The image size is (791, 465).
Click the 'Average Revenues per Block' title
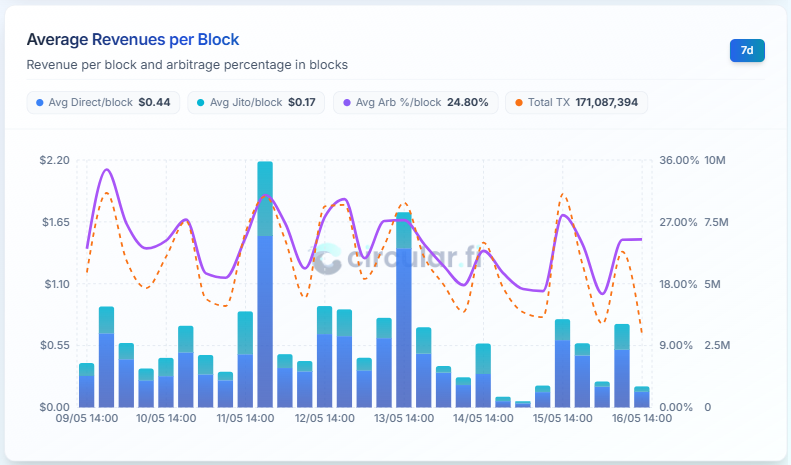133,39
